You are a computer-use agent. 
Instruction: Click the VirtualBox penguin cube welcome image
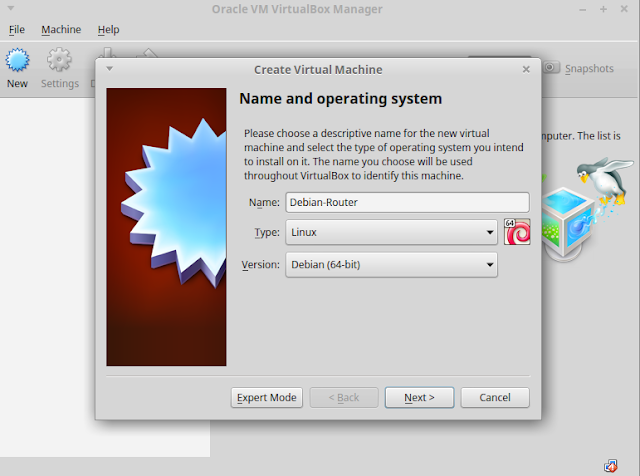588,209
